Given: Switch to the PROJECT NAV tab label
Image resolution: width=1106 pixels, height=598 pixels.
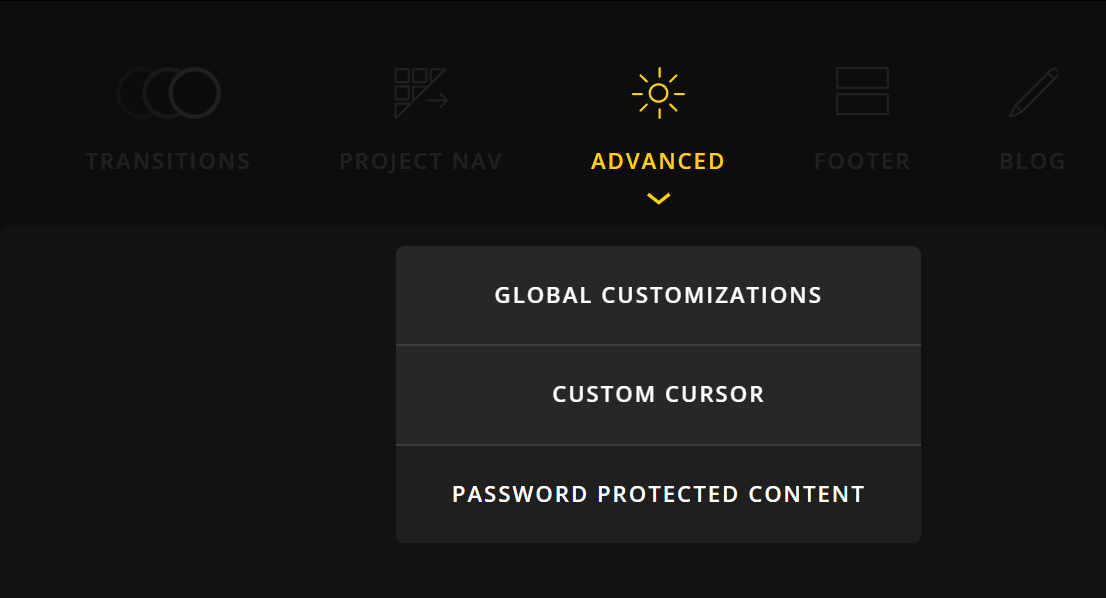Looking at the screenshot, I should pos(420,161).
